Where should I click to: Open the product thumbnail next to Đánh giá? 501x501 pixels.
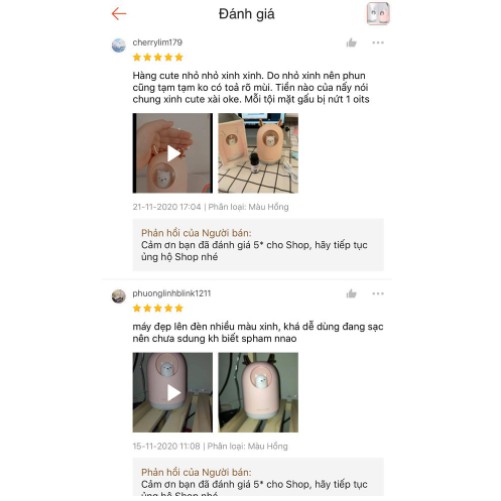[378, 14]
